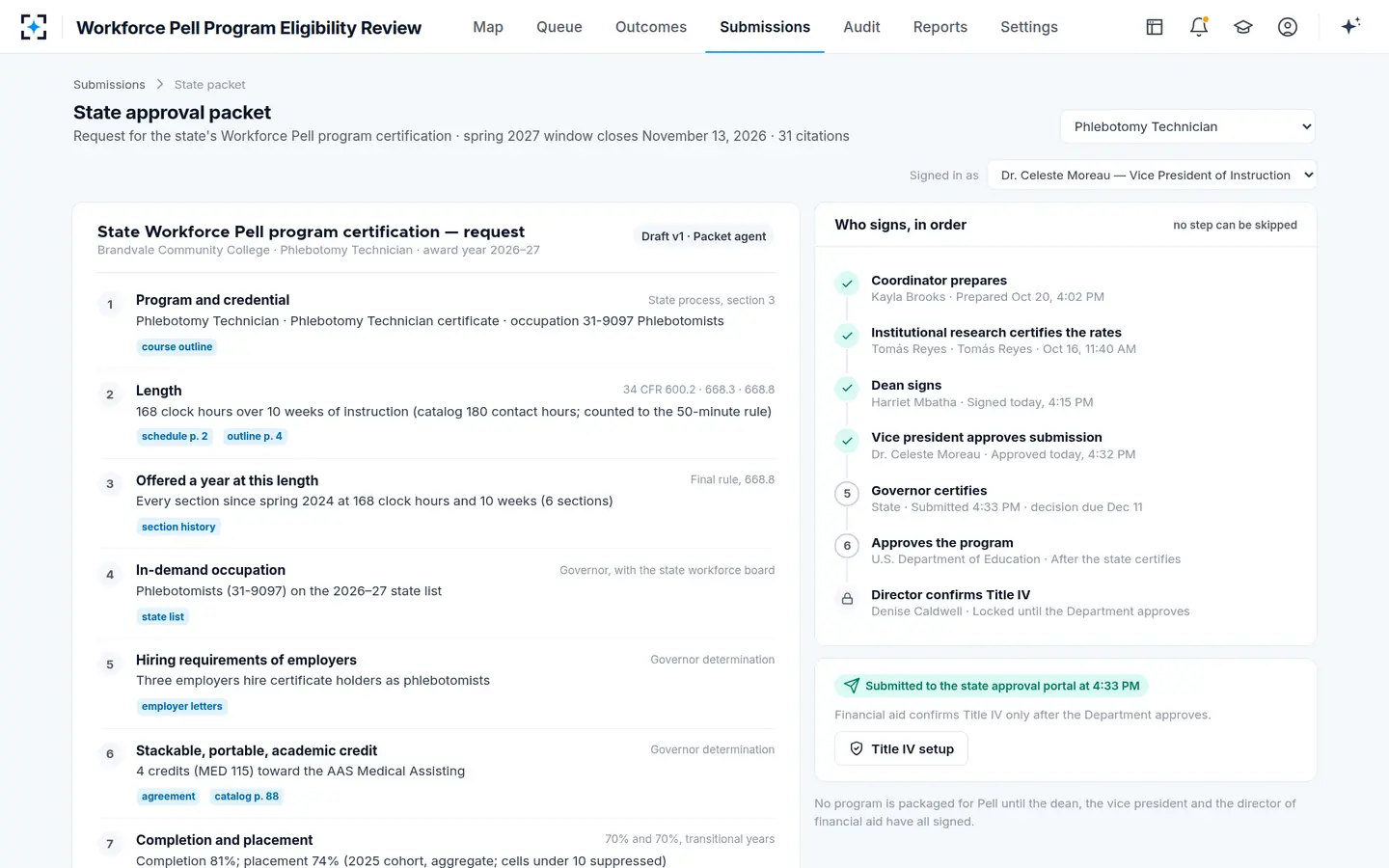Open the user account icon
This screenshot has height=868, width=1389.
coord(1288,27)
